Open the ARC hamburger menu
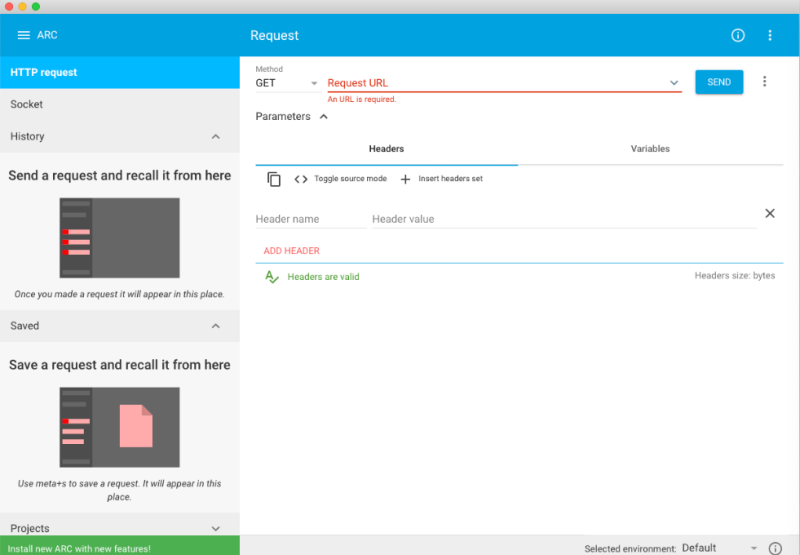The image size is (800, 555). 23,35
